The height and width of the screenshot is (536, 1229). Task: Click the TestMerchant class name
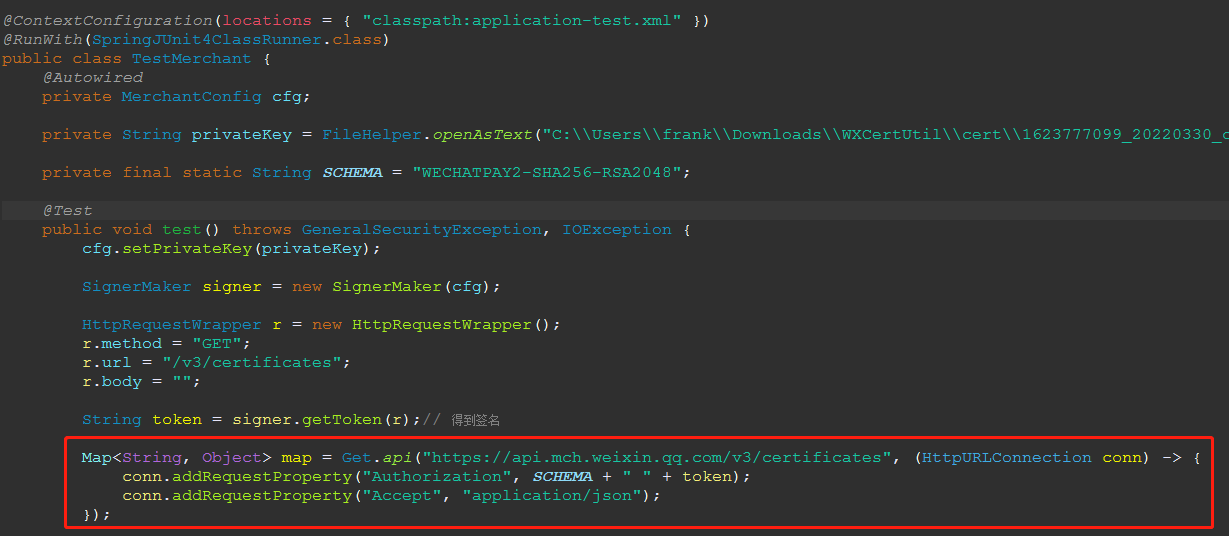(192, 59)
